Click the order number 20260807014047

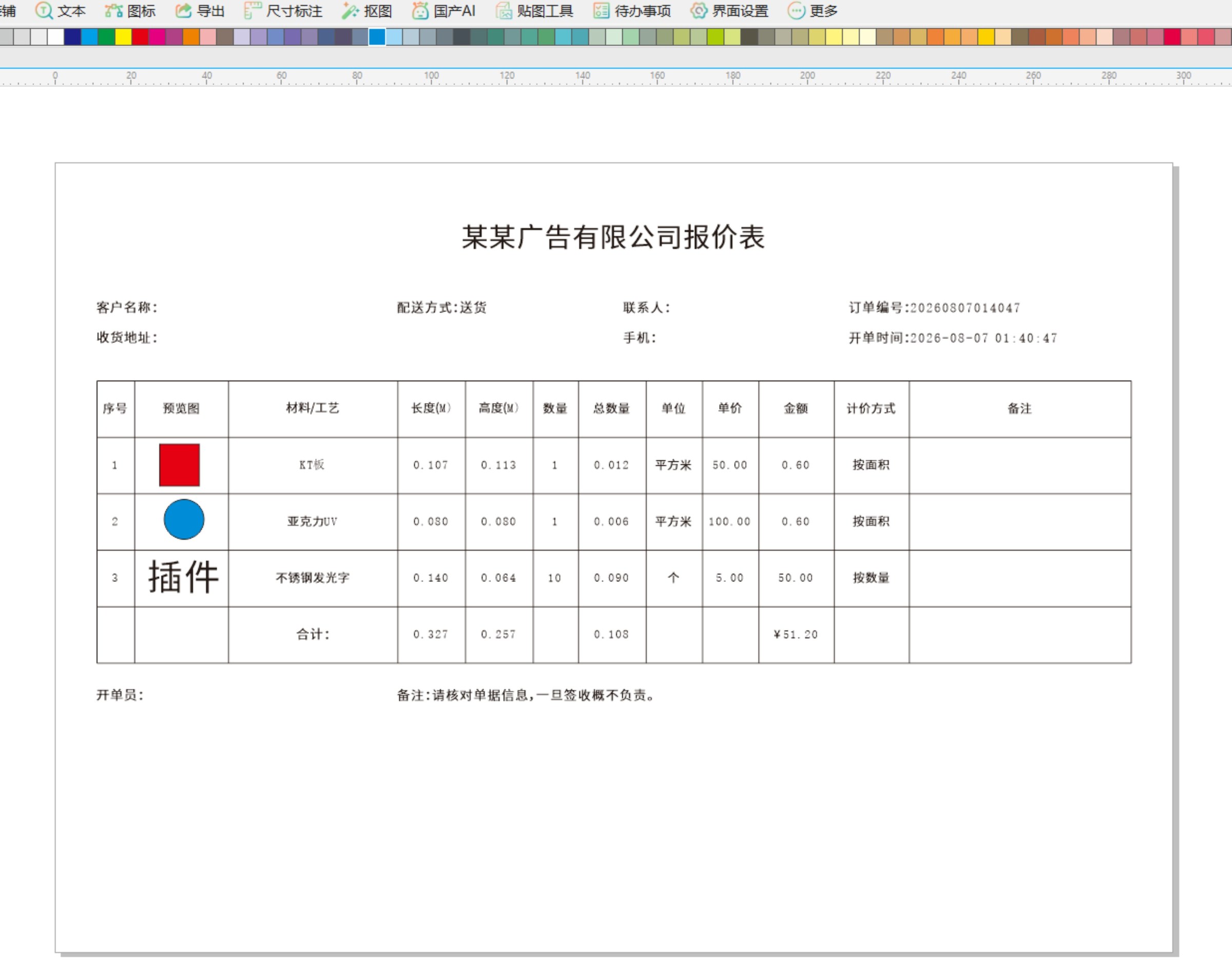[x=966, y=308]
